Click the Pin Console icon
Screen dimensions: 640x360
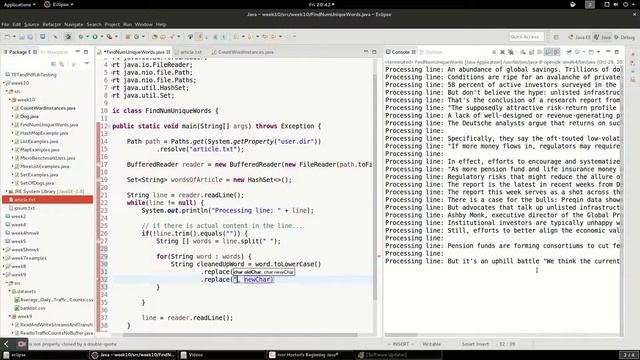tap(569, 52)
